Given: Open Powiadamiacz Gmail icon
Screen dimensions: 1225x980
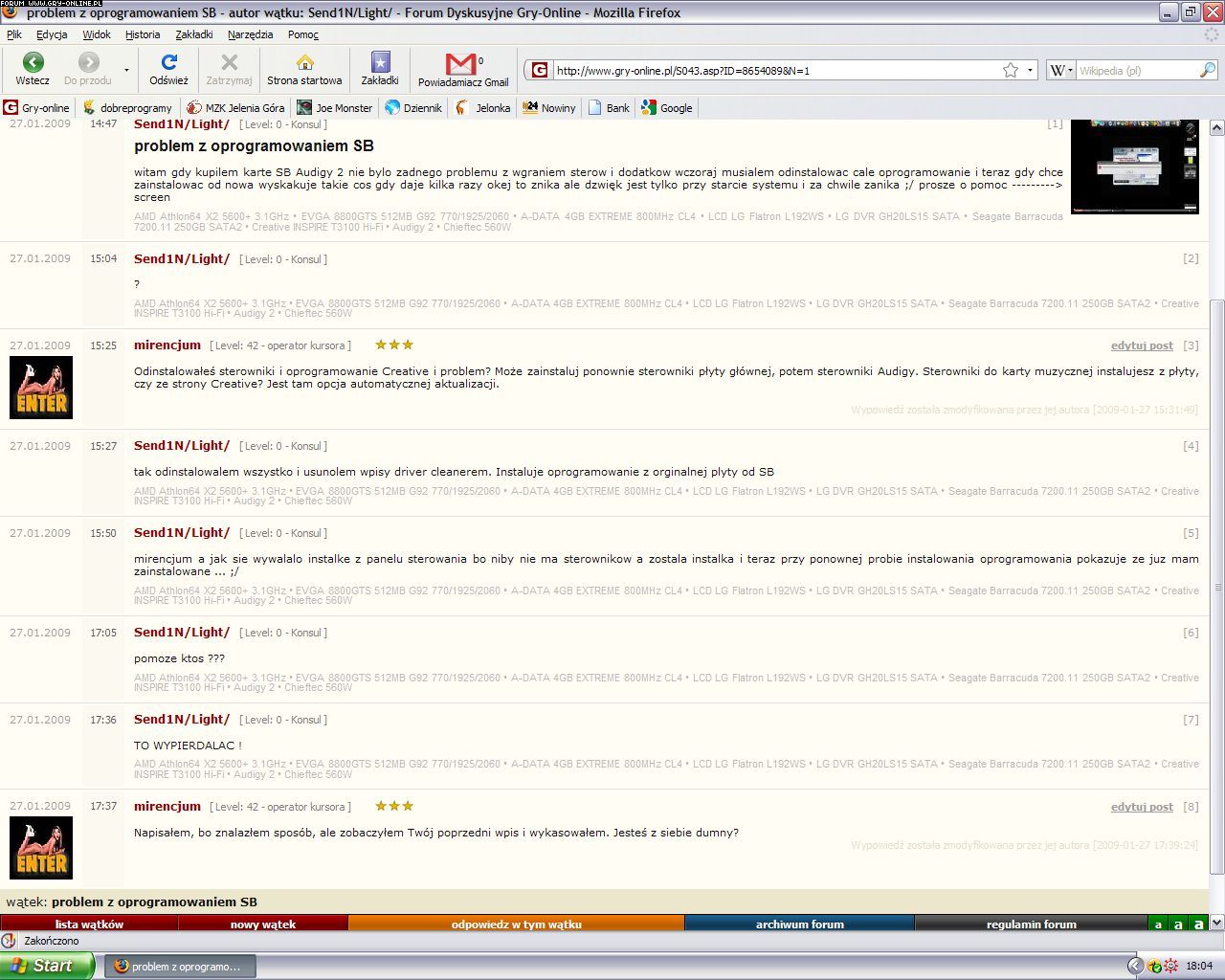Looking at the screenshot, I should (x=462, y=64).
